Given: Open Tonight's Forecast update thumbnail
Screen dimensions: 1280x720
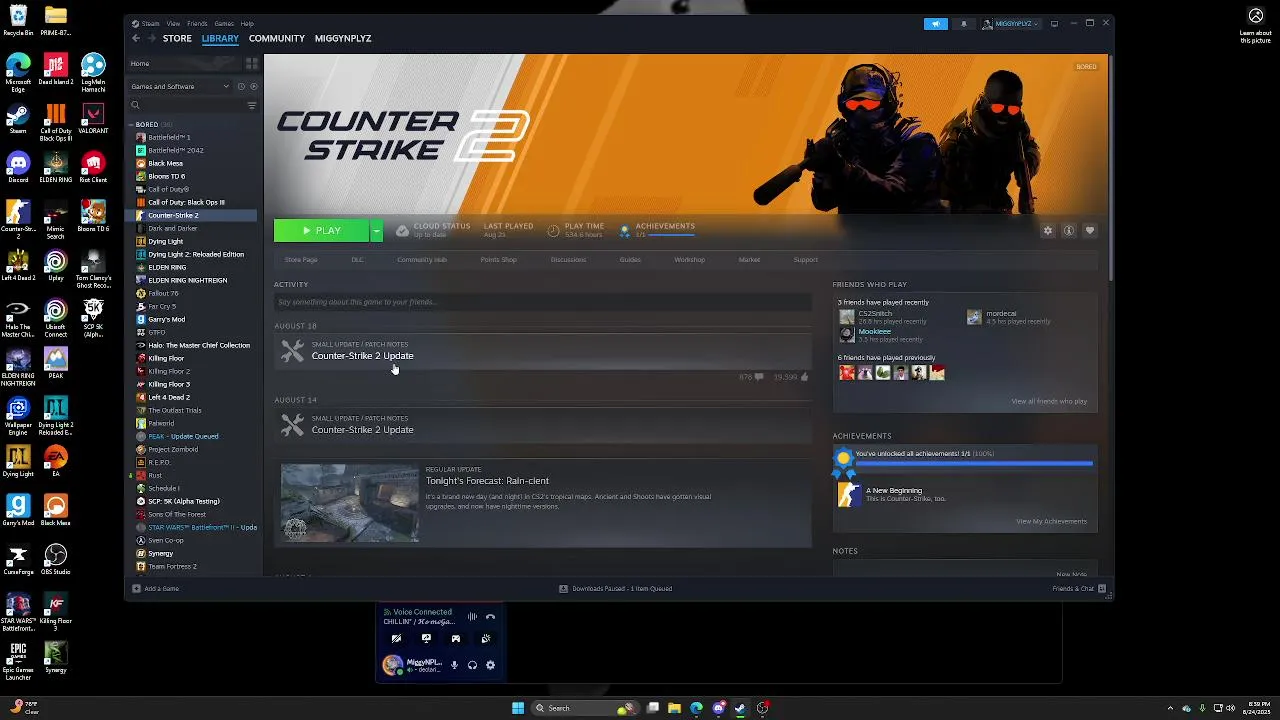Looking at the screenshot, I should pos(349,503).
